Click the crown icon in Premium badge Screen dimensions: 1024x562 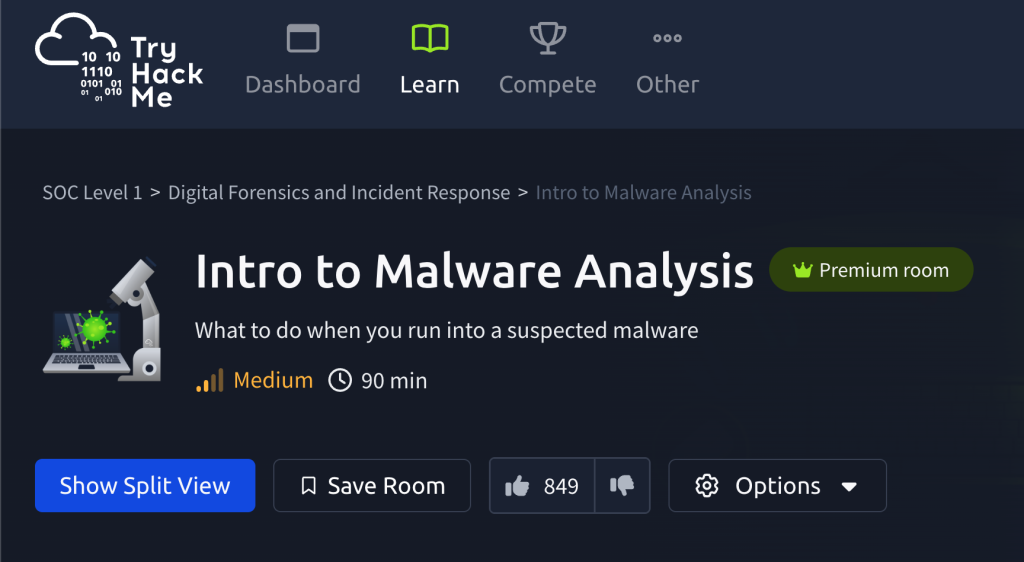tap(802, 270)
